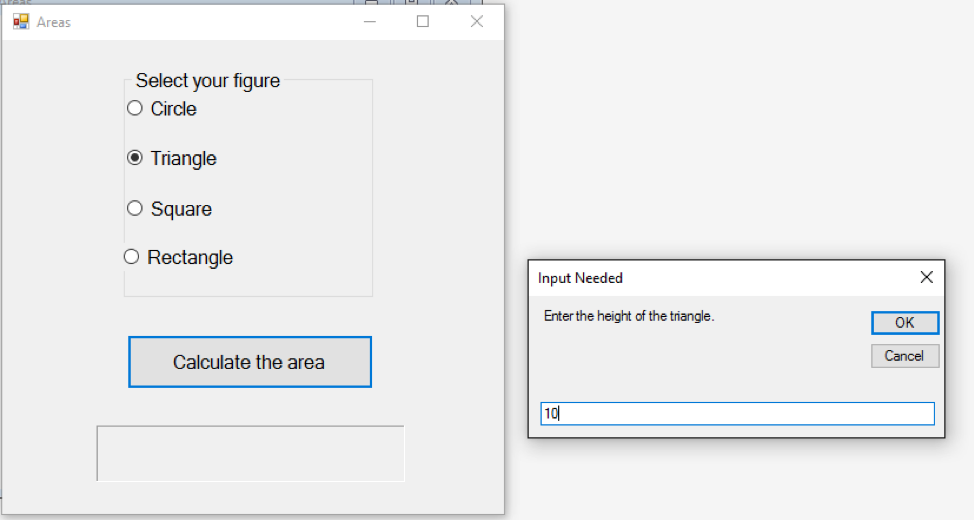Select the Circle radio button
The image size is (974, 520).
tap(135, 109)
